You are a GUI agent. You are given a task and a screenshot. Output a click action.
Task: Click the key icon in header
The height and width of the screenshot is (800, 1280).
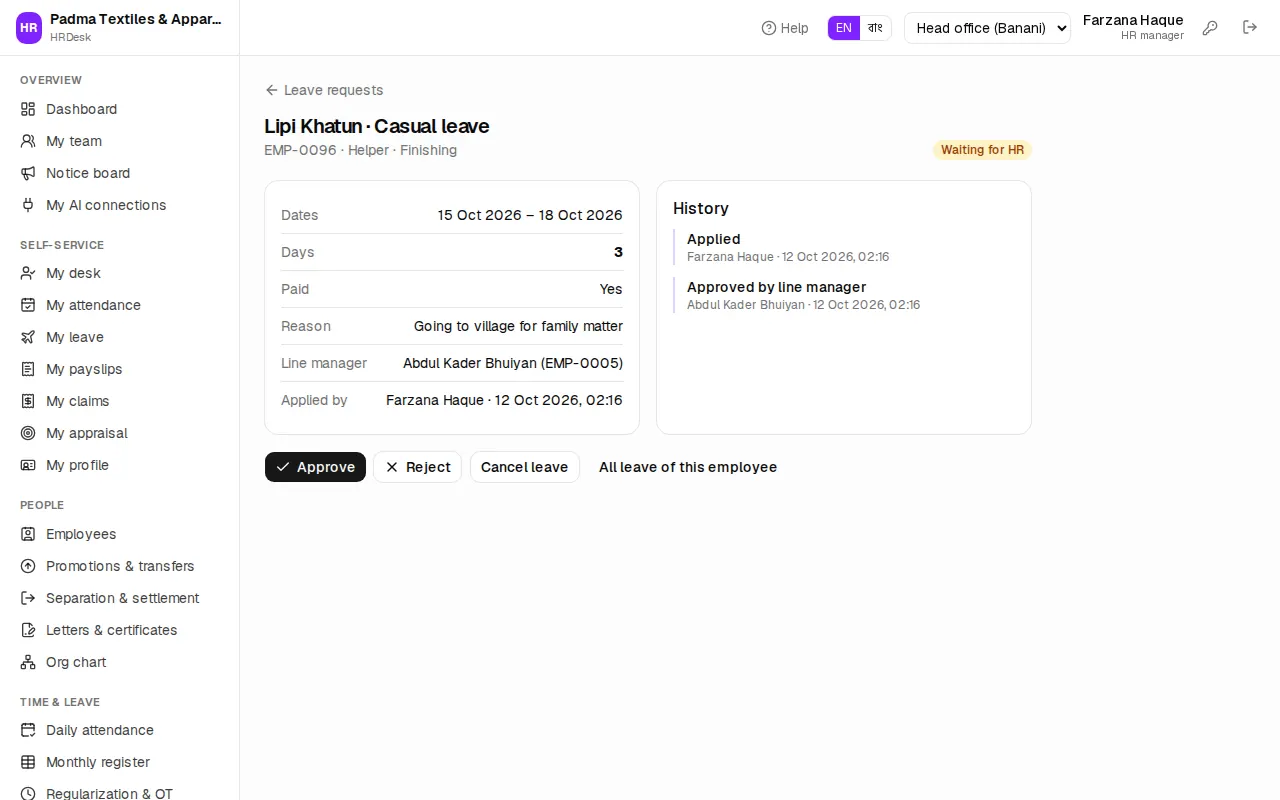click(1210, 28)
